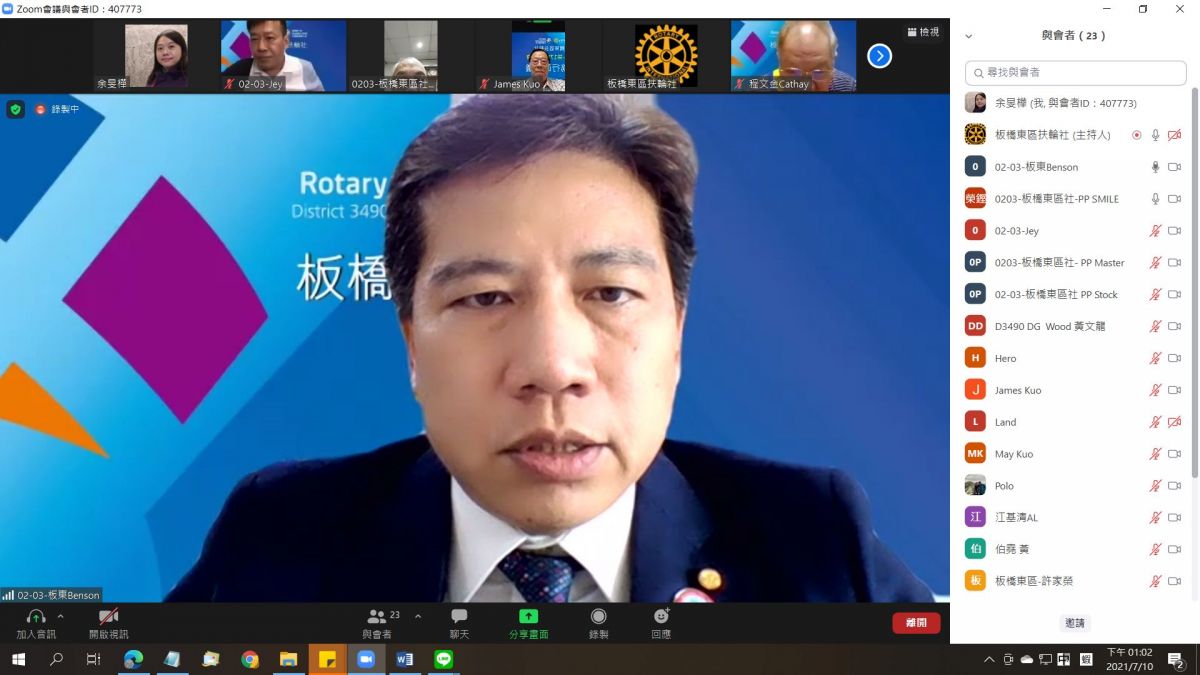The height and width of the screenshot is (675, 1200).
Task: Select 02-03-Jey video thumbnail
Action: (x=283, y=57)
